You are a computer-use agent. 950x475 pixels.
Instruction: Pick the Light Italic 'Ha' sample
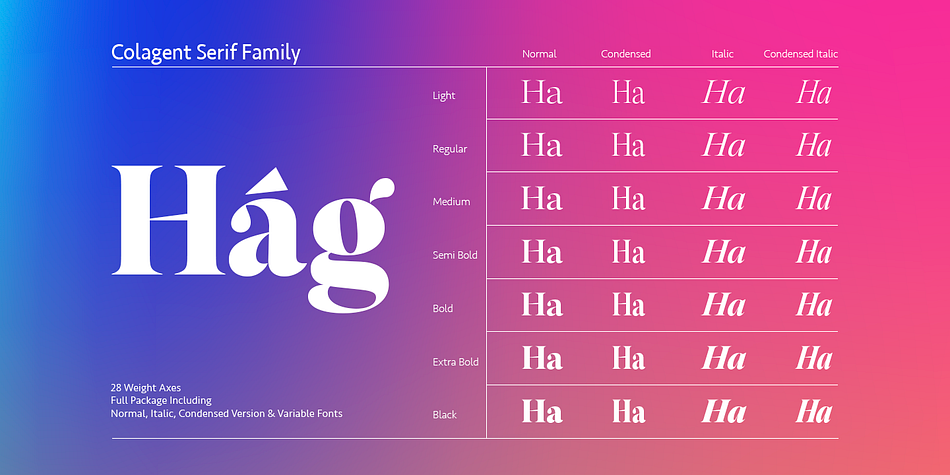click(x=723, y=93)
